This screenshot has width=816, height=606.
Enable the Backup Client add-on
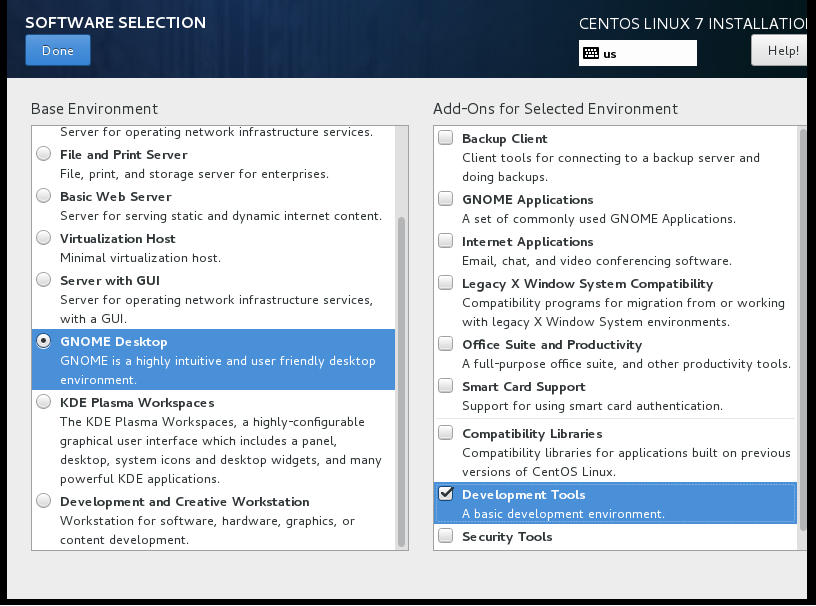point(445,137)
